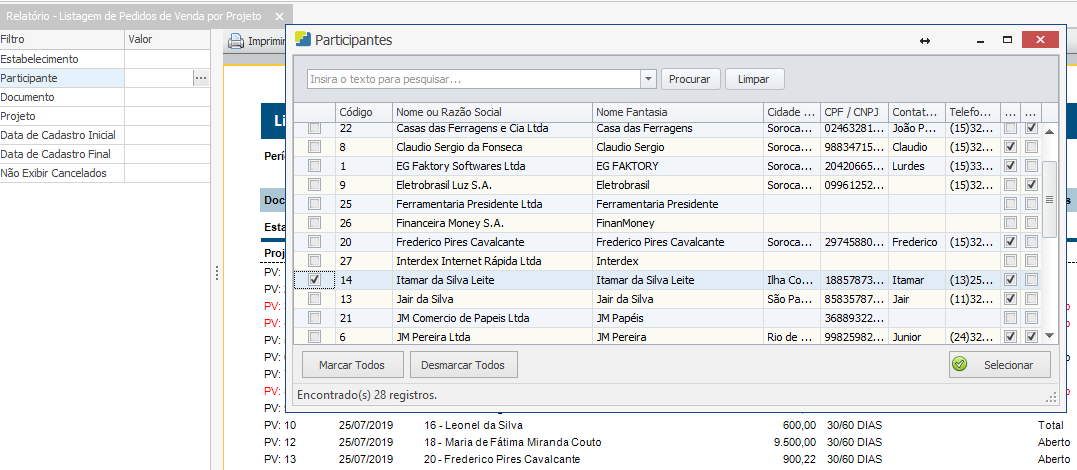Uncheck the Itamar da Silva Leite row
This screenshot has width=1077, height=470.
(x=315, y=280)
